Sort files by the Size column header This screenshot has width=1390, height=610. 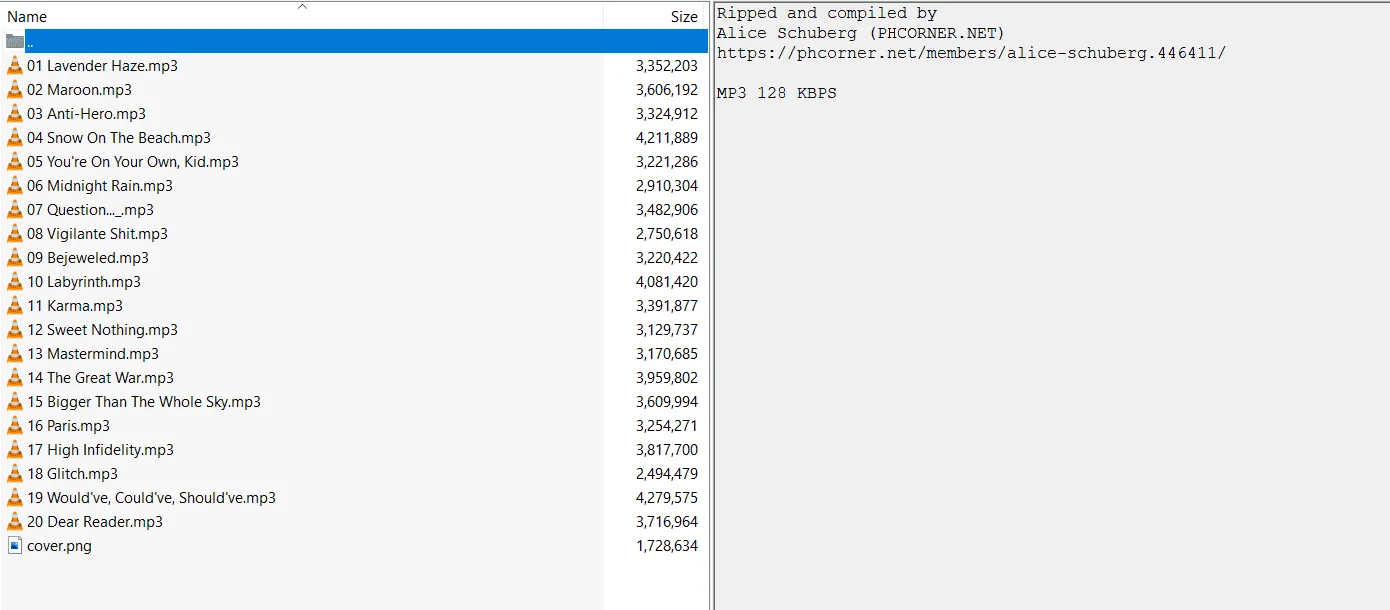[684, 17]
